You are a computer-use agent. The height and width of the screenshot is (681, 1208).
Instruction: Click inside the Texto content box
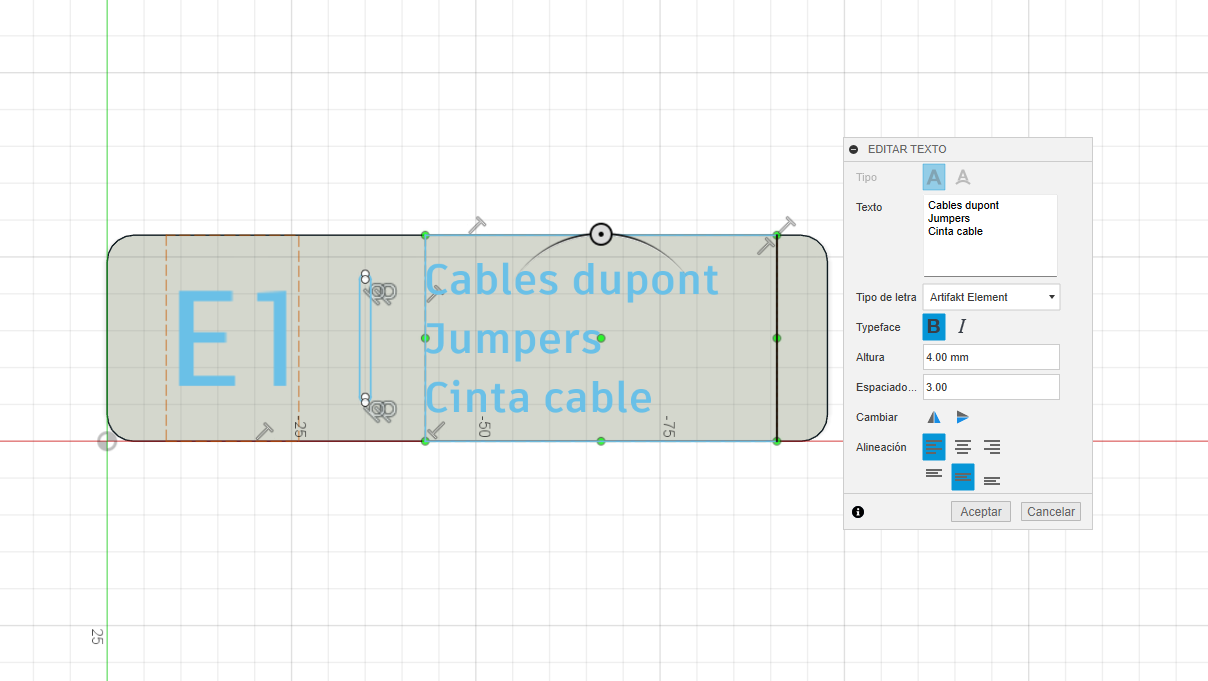[990, 235]
